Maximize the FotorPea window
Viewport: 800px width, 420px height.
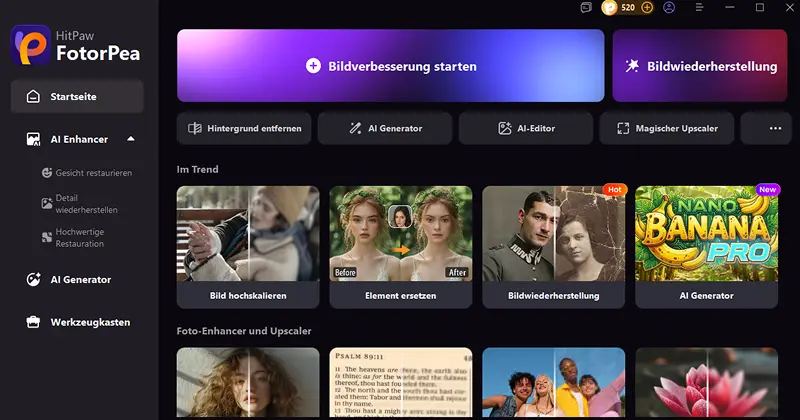(760, 8)
